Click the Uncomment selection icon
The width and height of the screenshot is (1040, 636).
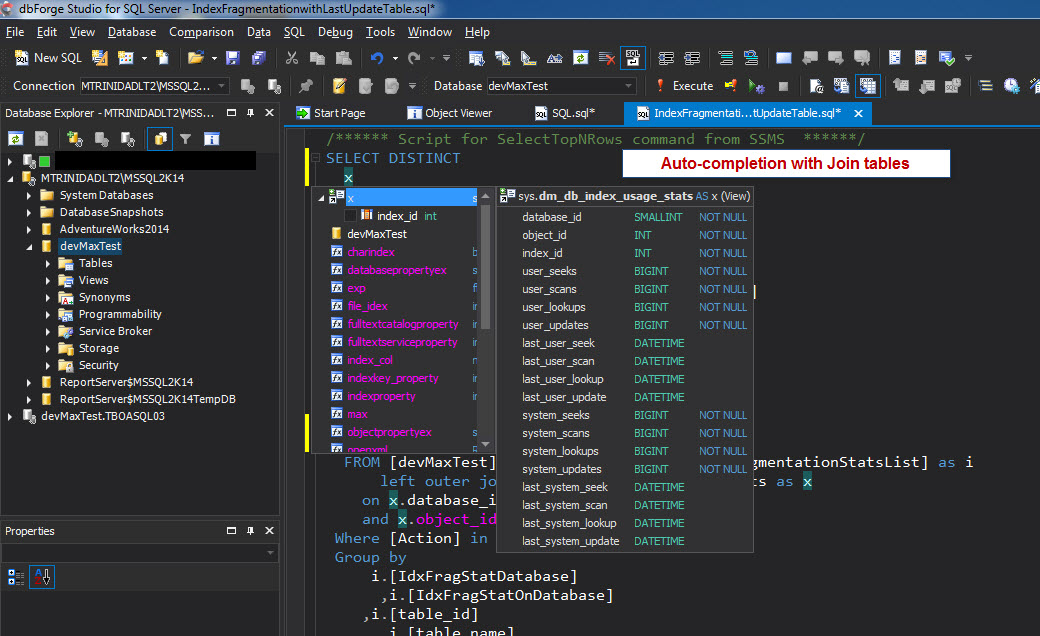tap(751, 58)
